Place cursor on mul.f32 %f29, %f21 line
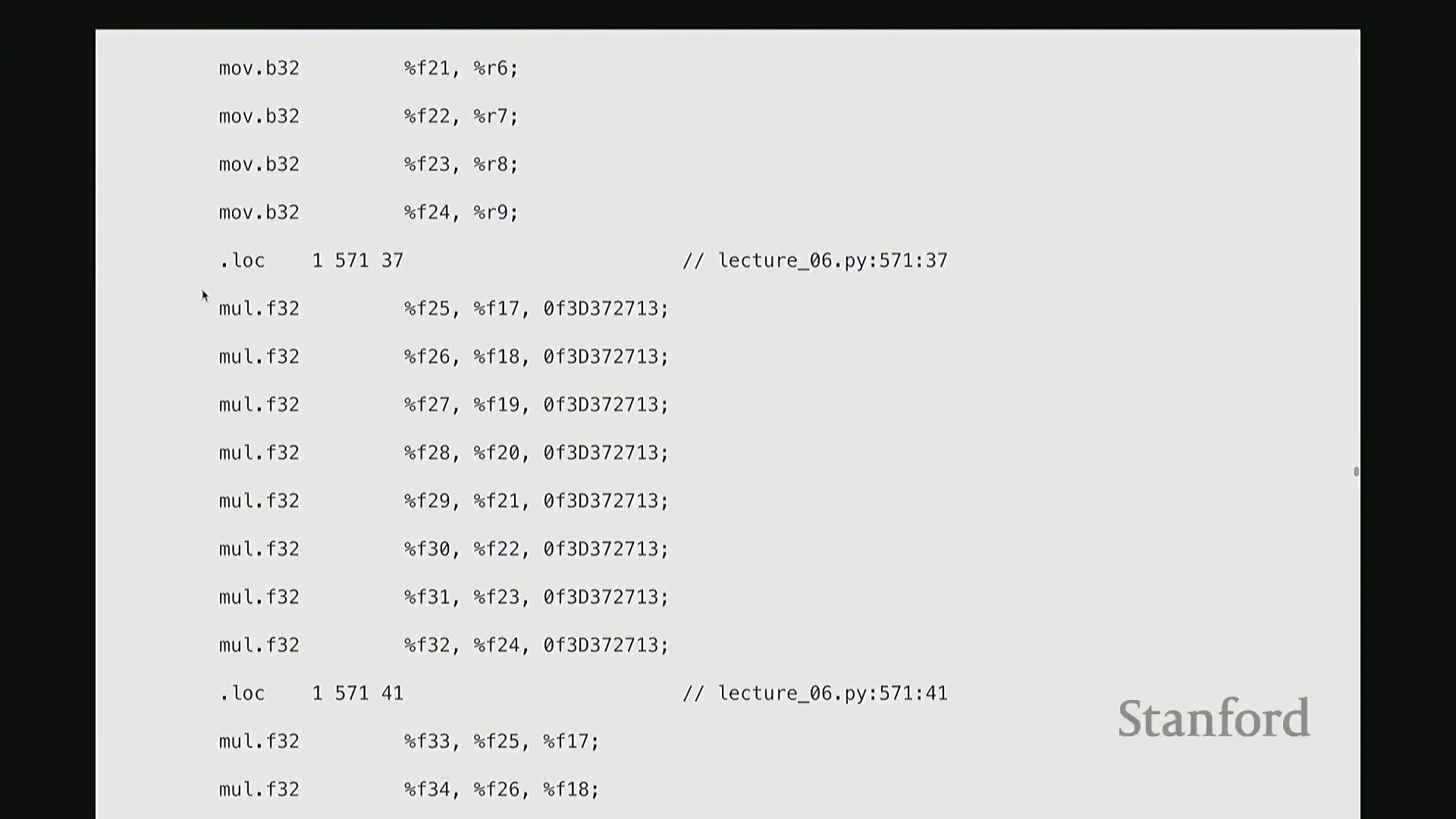Viewport: 1456px width, 819px height. [444, 501]
